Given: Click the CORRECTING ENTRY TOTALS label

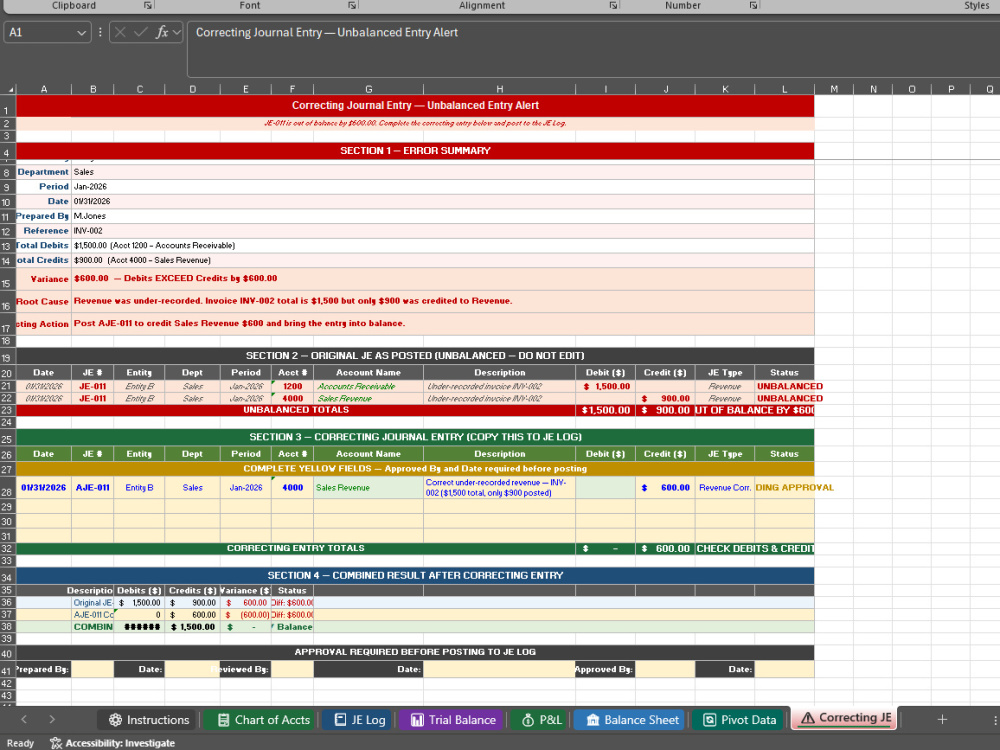Looking at the screenshot, I should click(x=296, y=548).
